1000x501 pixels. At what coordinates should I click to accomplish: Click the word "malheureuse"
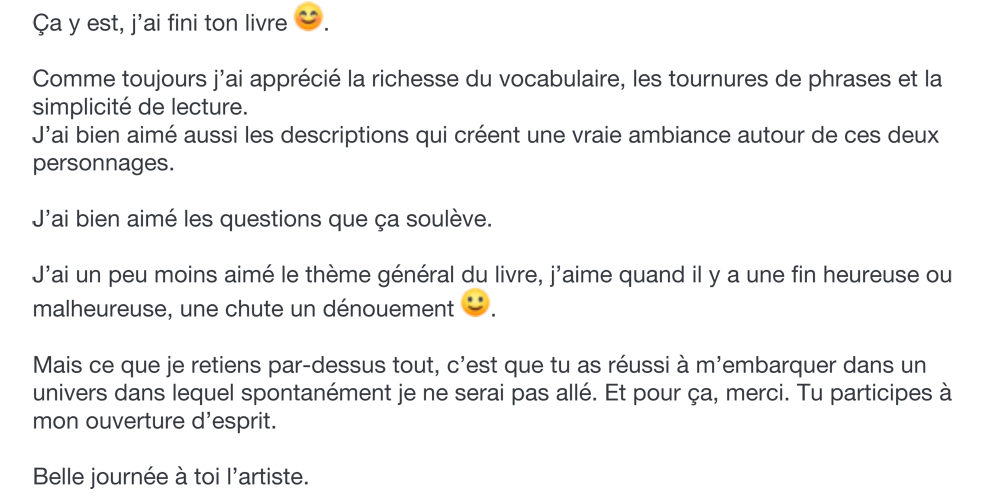coord(101,309)
